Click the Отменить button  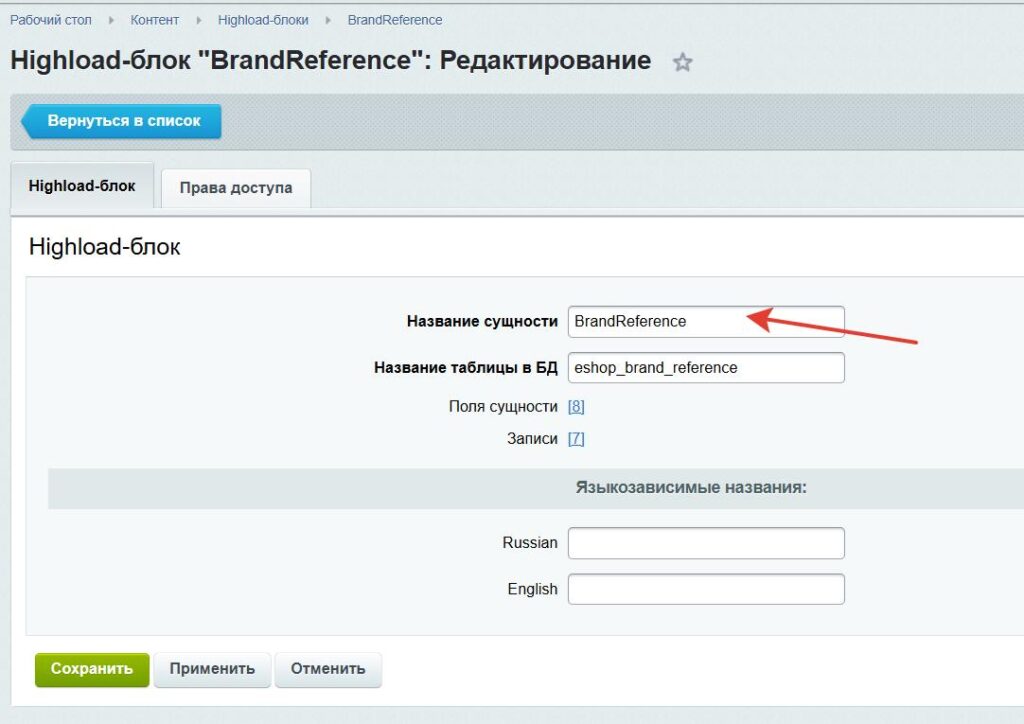tap(328, 669)
